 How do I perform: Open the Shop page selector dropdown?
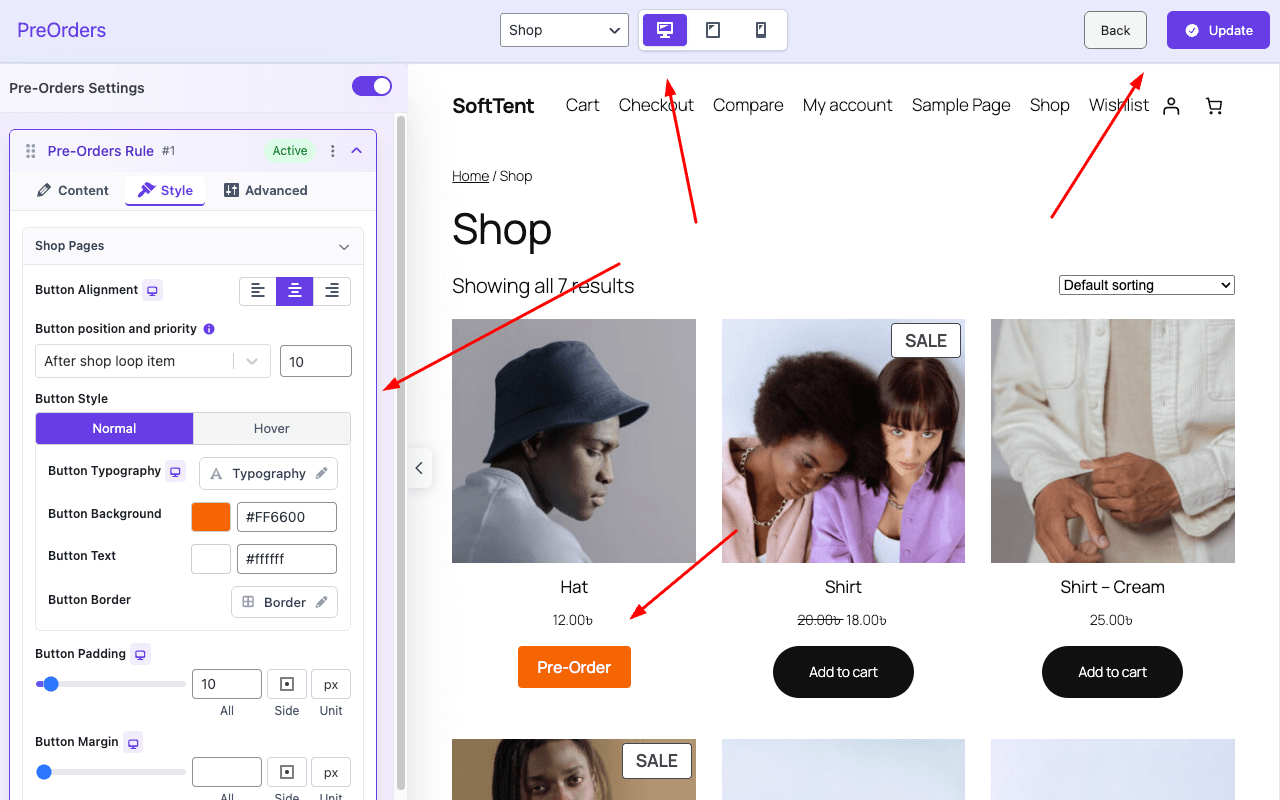564,30
